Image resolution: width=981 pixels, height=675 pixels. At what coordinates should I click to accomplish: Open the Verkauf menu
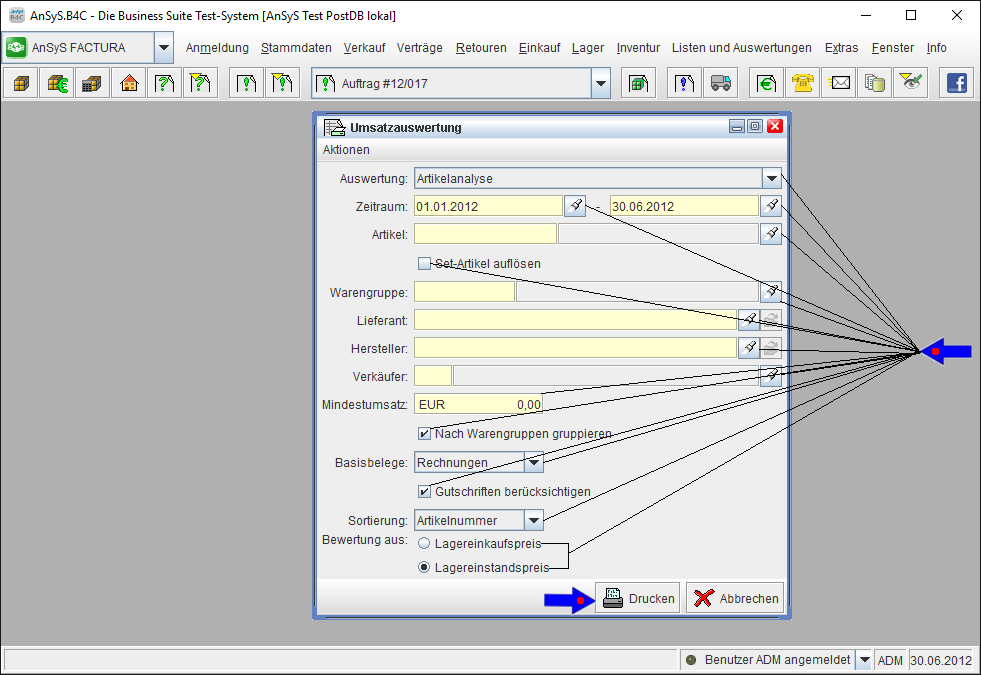[x=365, y=48]
